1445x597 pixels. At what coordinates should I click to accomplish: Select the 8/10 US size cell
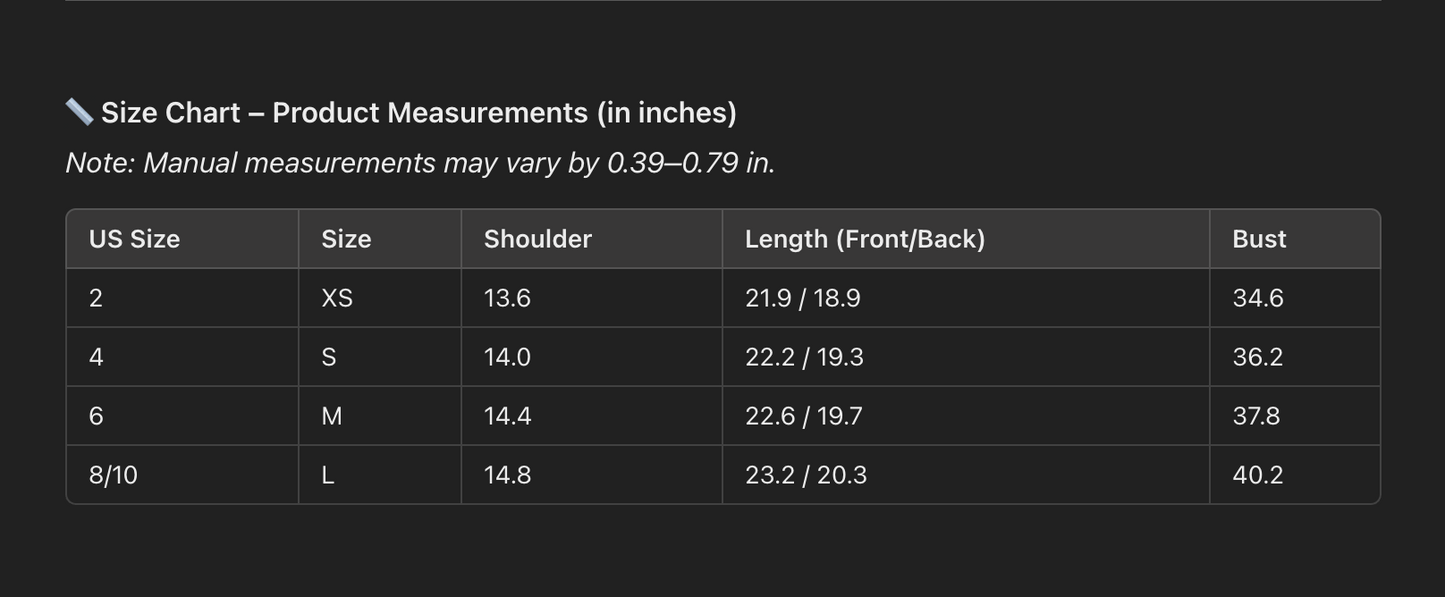(x=113, y=475)
